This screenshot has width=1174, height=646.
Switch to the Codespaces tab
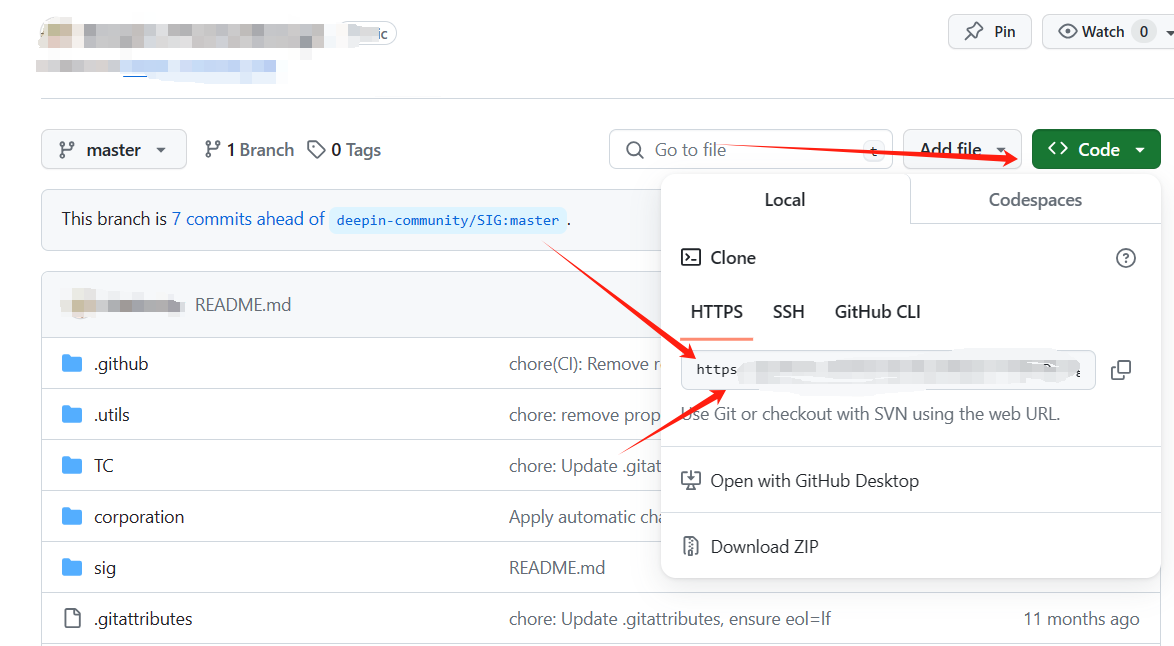(1035, 200)
